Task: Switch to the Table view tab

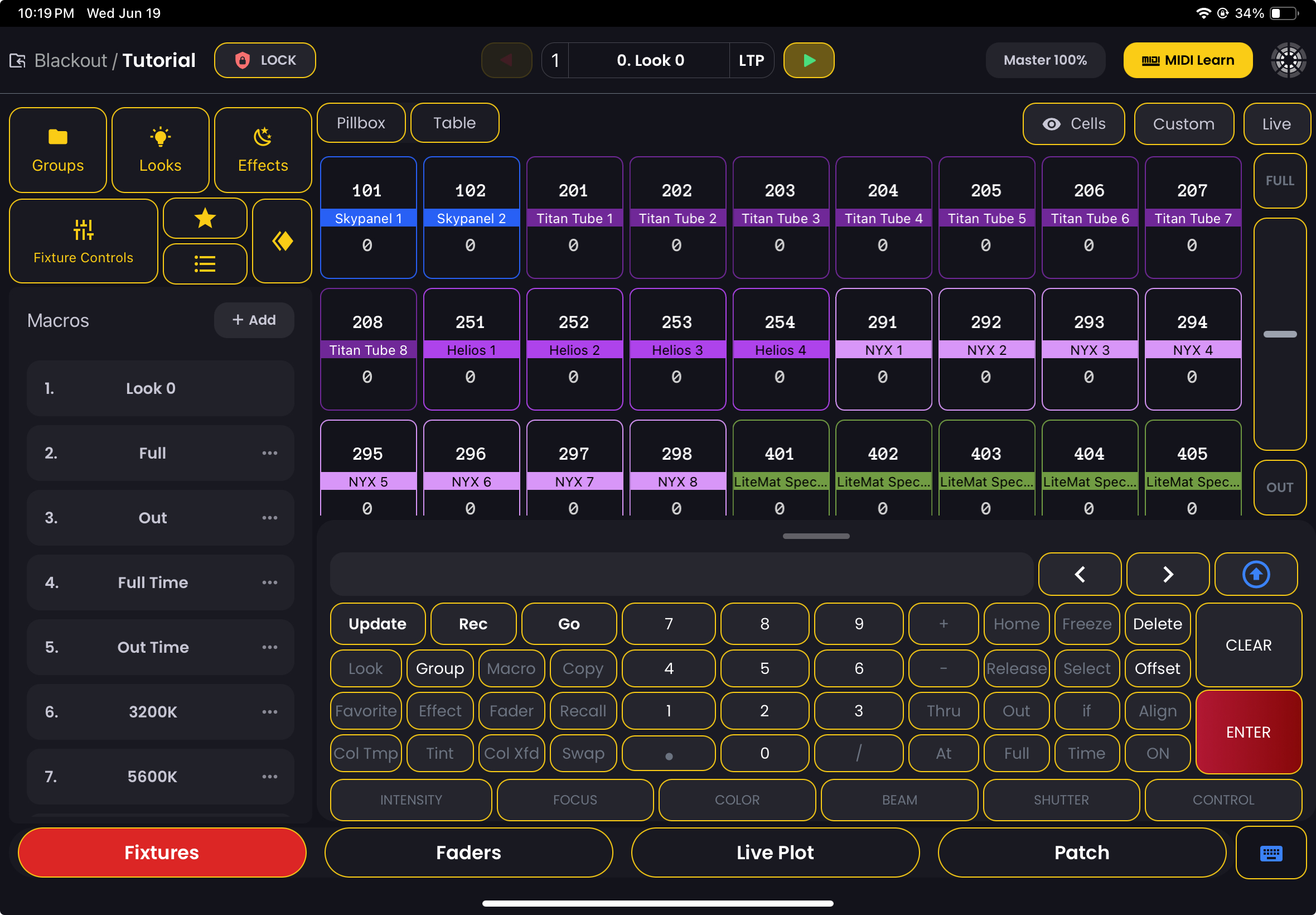Action: pos(454,122)
